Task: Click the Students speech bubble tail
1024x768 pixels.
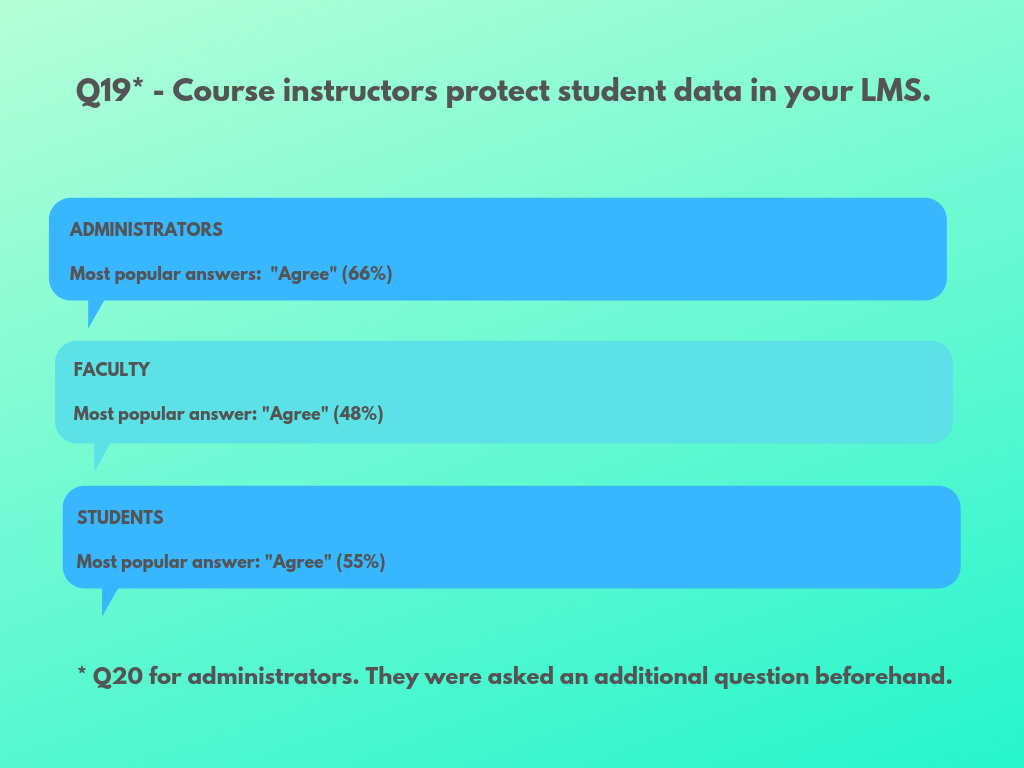Action: click(107, 600)
